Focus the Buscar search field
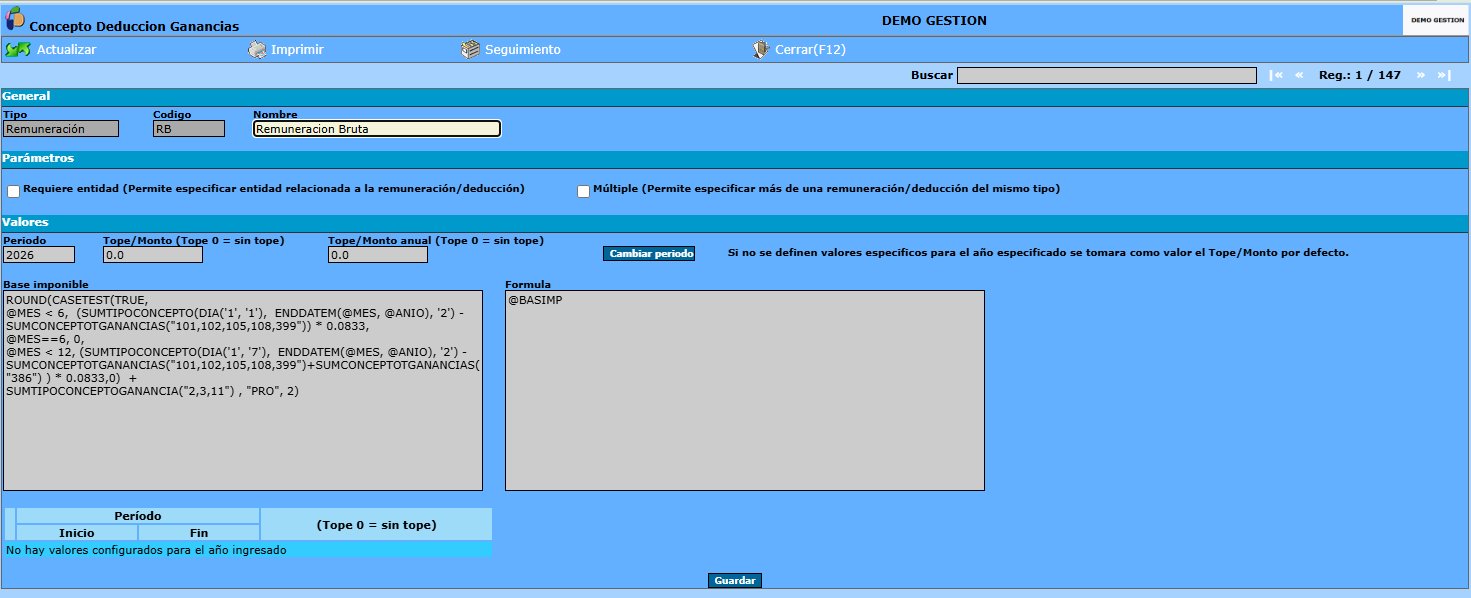Image resolution: width=1471 pixels, height=598 pixels. pos(1107,75)
